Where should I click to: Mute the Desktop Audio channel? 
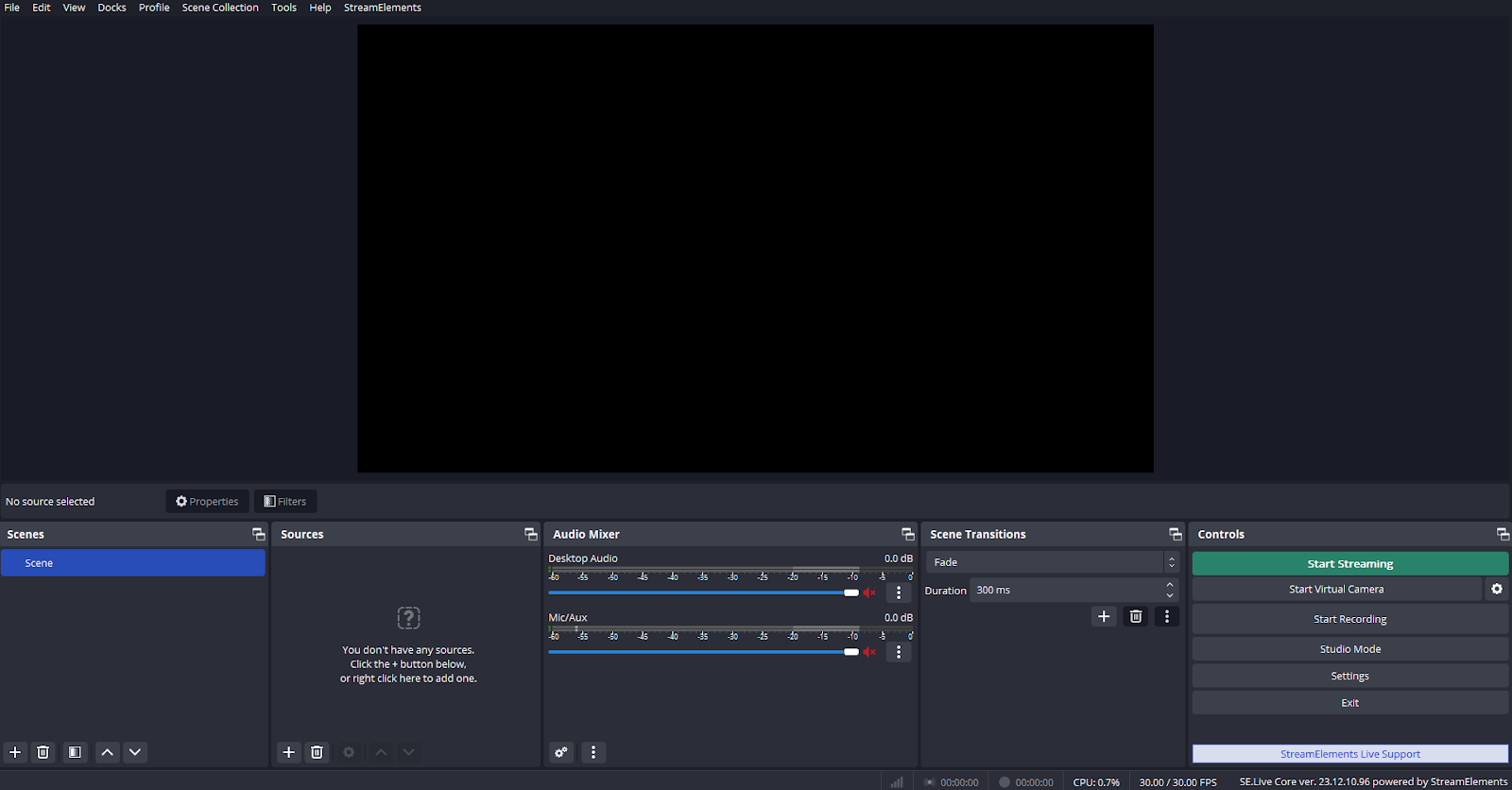(869, 592)
